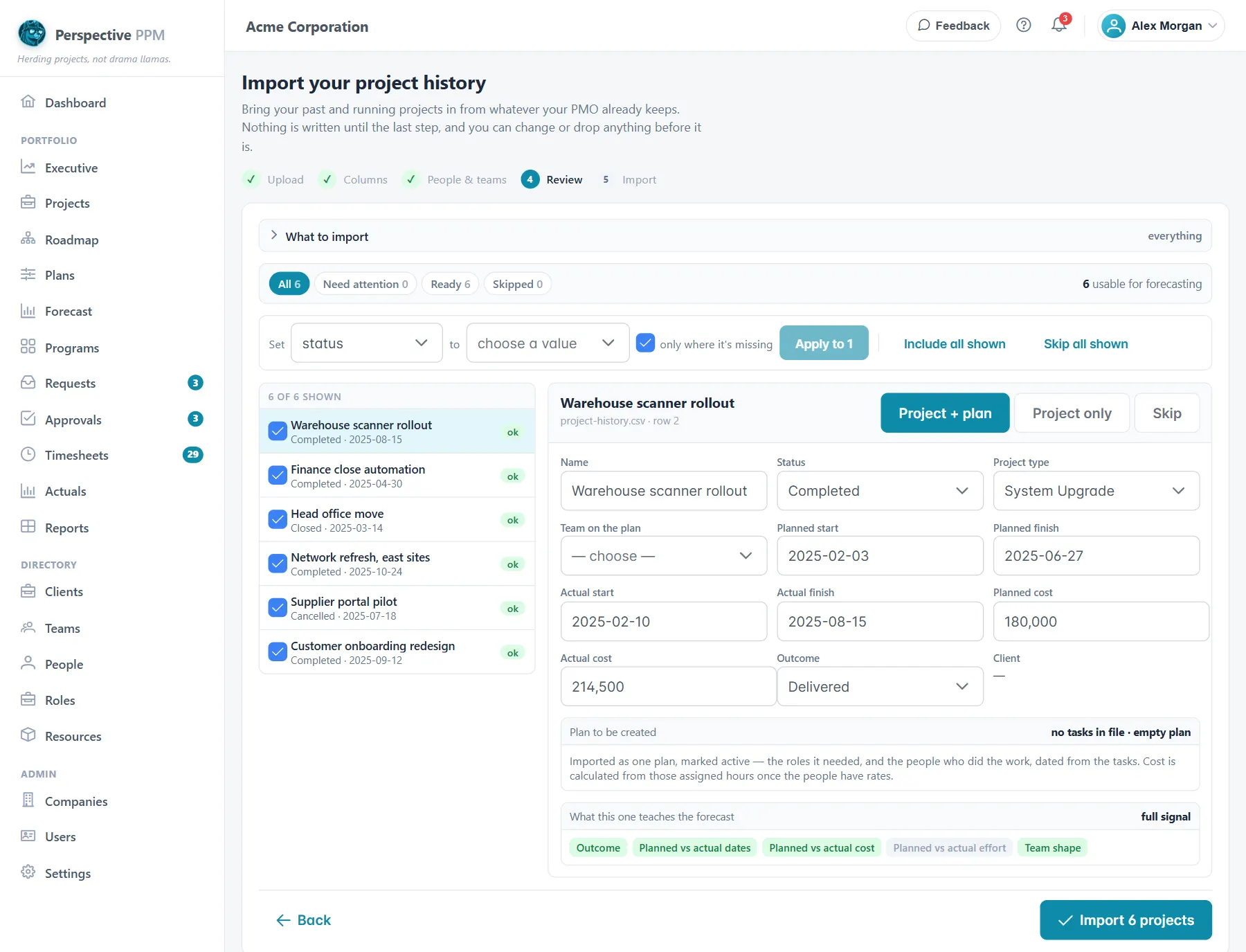The width and height of the screenshot is (1246, 952).
Task: Open the Dashboard home icon
Action: click(x=28, y=102)
